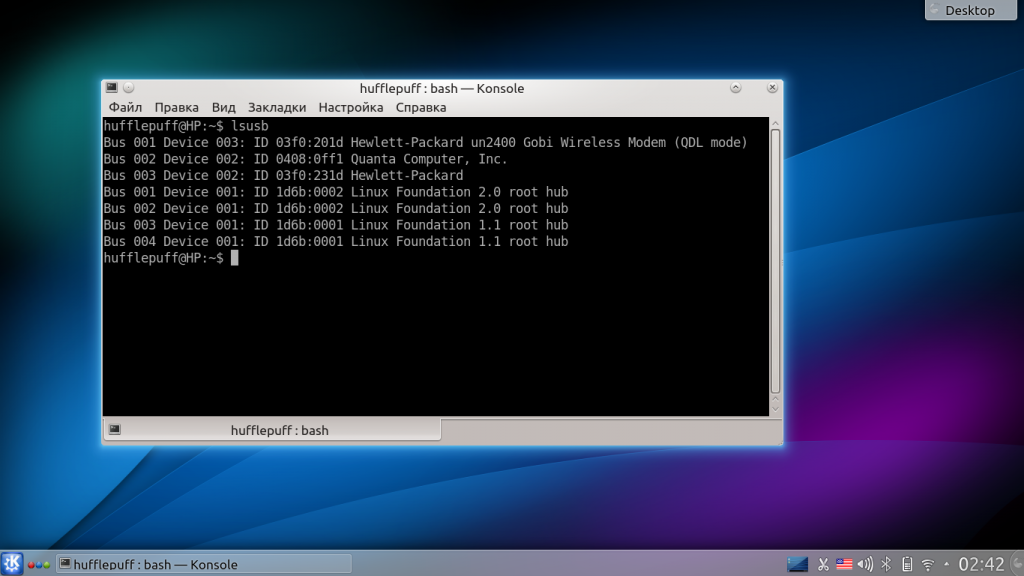
Task: Open Klipper clipboard scissors icon
Action: pos(823,564)
